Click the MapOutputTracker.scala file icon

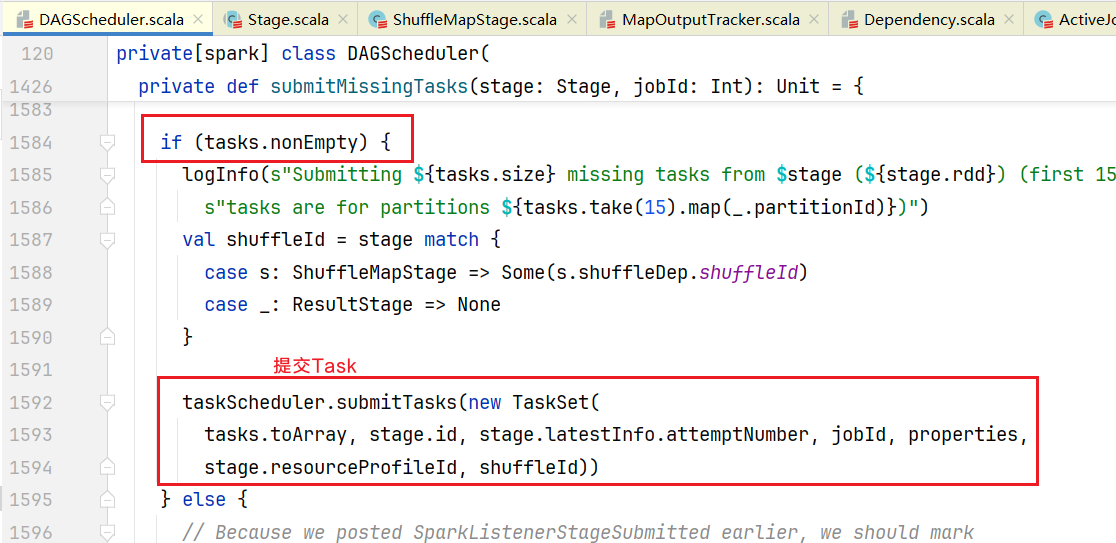pyautogui.click(x=606, y=20)
